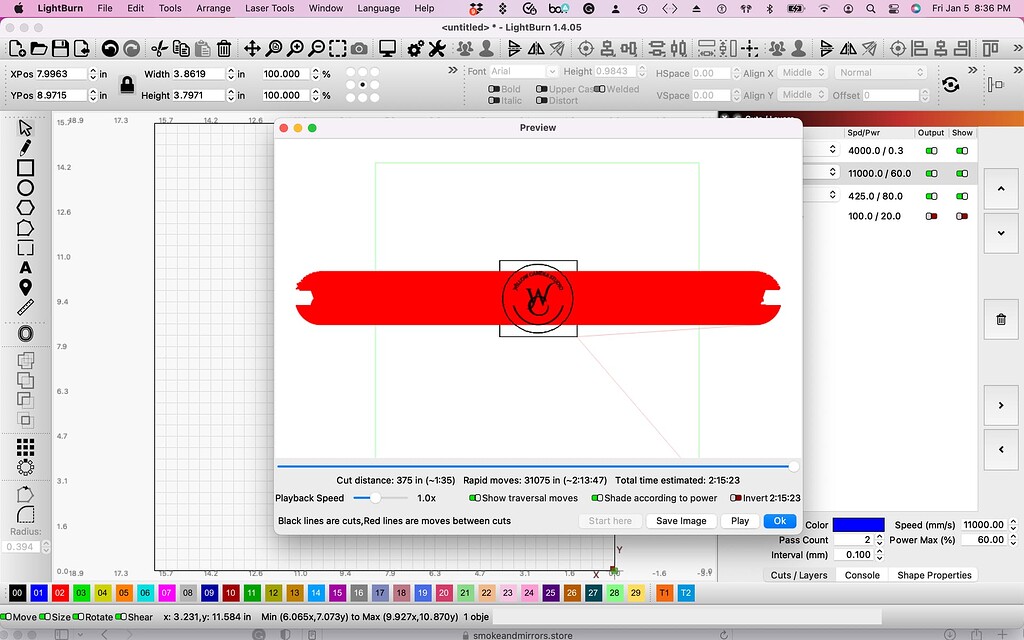Click trash icon in Cuts panel
This screenshot has width=1024, height=640.
tap(1000, 319)
